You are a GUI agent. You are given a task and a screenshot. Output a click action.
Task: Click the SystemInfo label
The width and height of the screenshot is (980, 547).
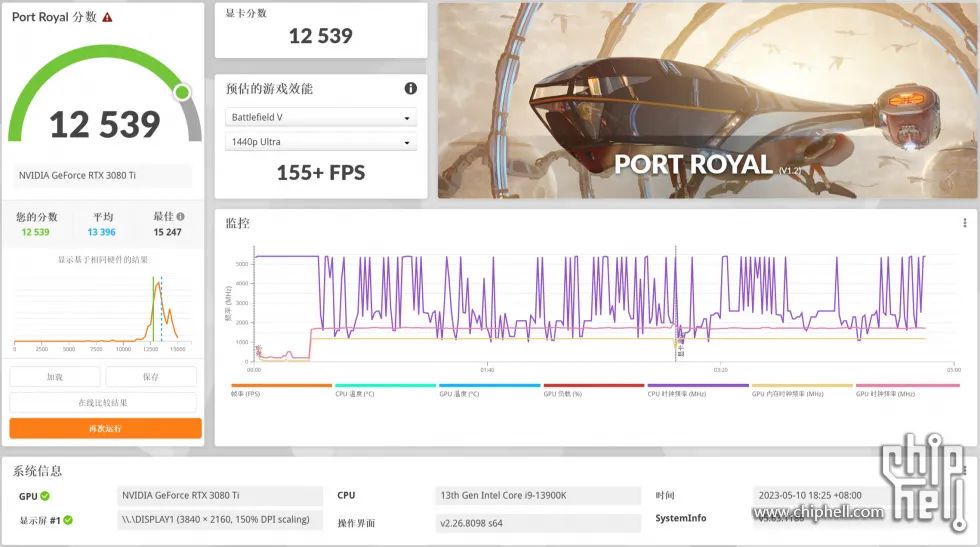click(x=681, y=518)
